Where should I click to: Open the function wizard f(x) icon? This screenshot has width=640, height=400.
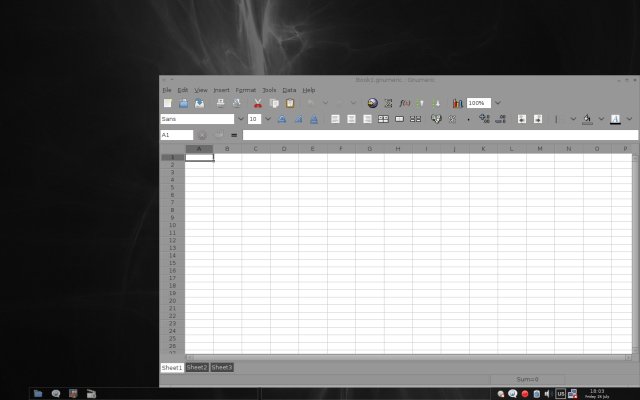pyautogui.click(x=404, y=103)
